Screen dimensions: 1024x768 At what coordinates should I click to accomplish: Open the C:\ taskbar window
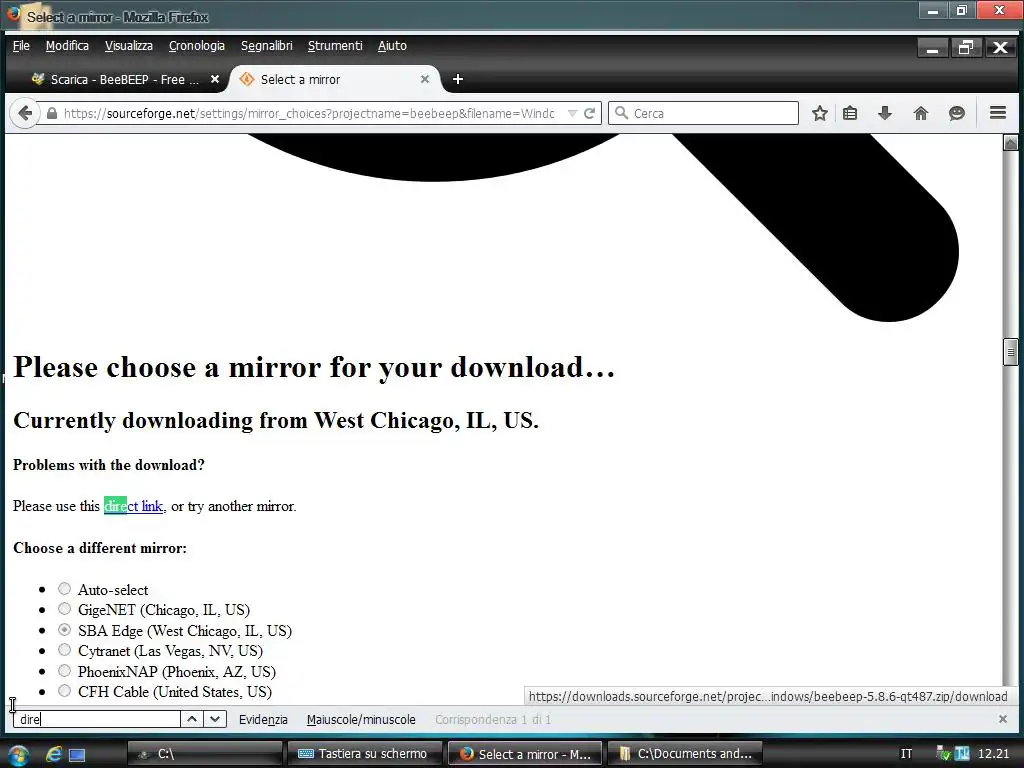pos(205,754)
